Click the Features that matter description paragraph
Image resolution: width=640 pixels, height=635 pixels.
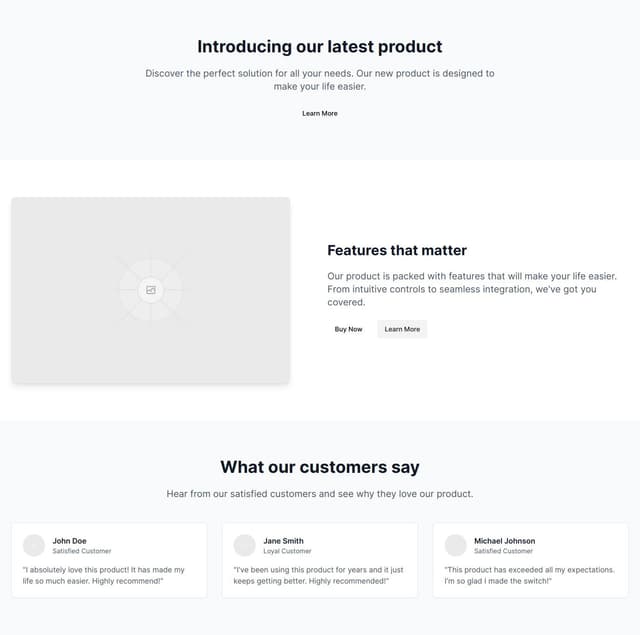click(472, 289)
